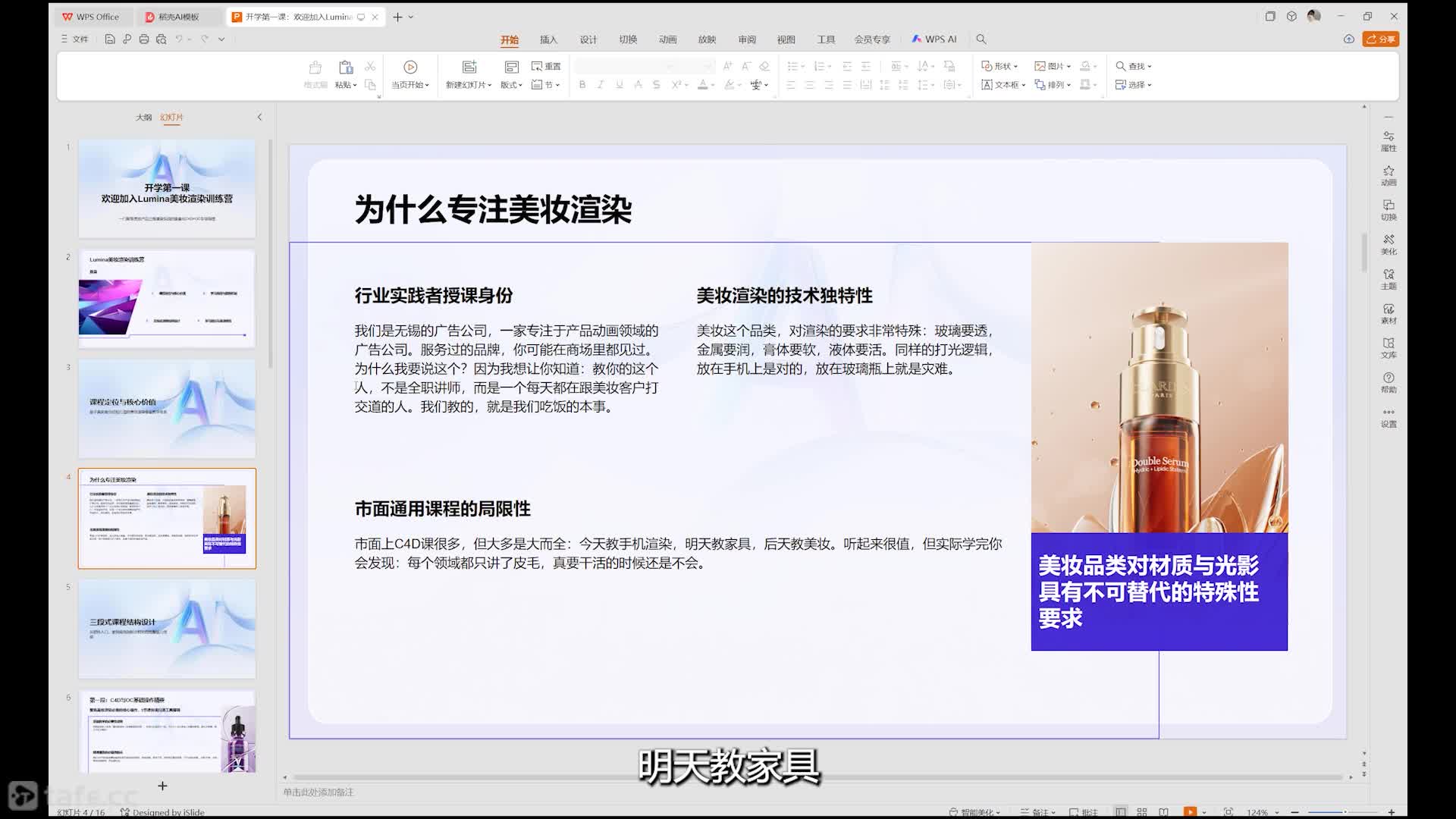1456x819 pixels.
Task: Open the 素材 materials side panel
Action: tap(1389, 313)
